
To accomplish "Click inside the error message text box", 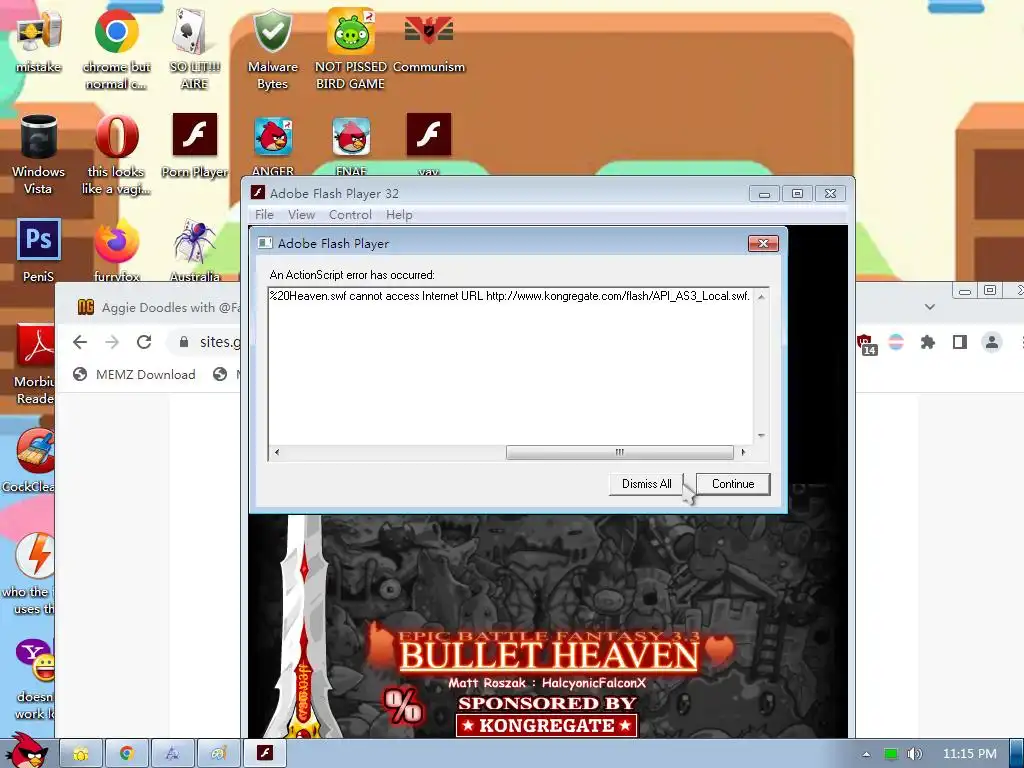I will (x=510, y=366).
